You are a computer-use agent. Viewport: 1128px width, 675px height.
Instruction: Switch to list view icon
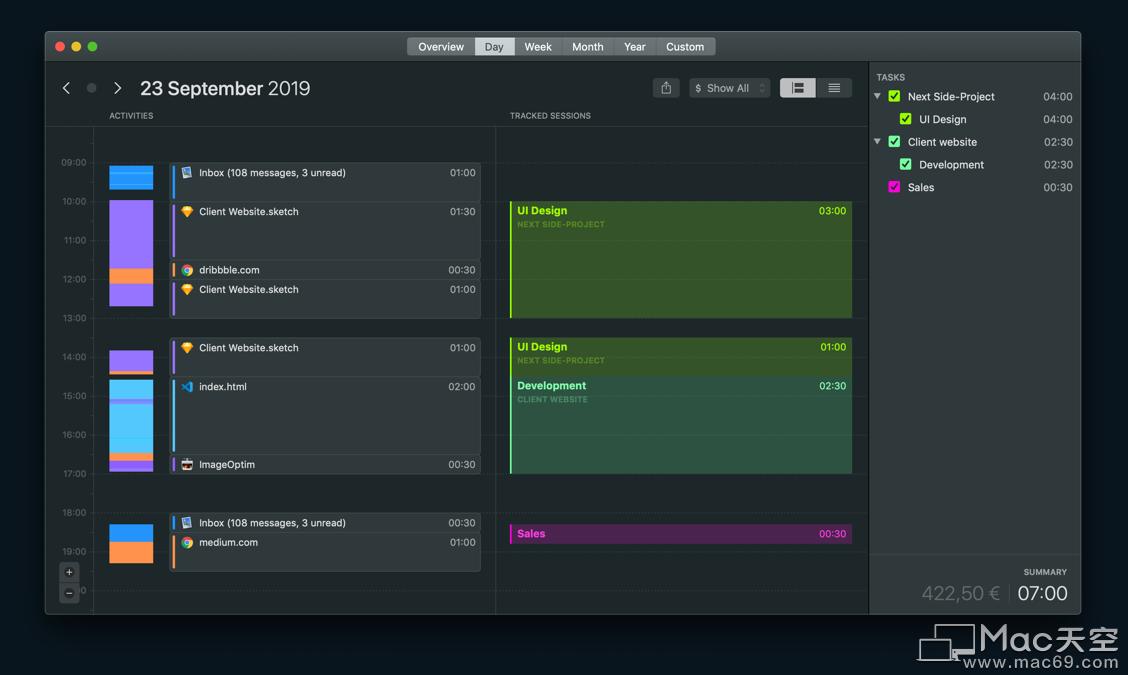834,88
